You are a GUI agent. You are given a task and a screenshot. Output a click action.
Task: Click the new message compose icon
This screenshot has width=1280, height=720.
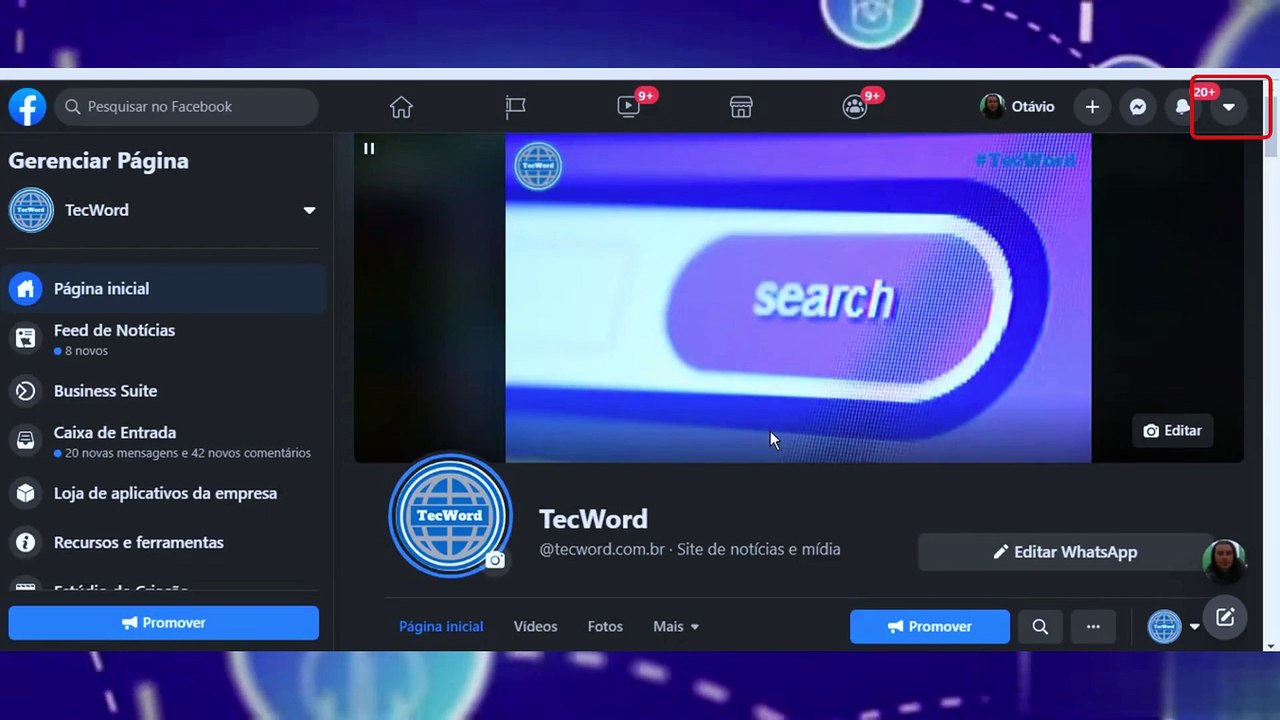pos(1225,617)
